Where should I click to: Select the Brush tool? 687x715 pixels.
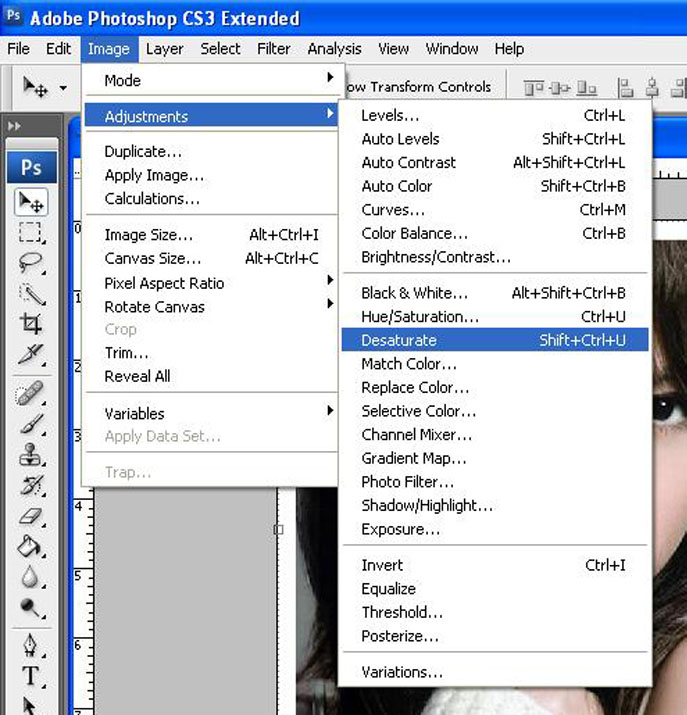point(31,424)
